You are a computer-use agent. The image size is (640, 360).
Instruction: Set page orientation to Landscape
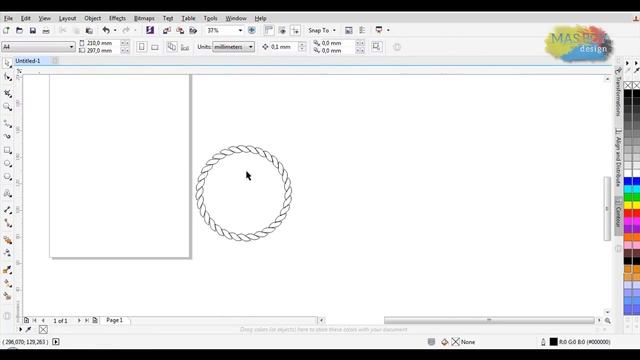click(155, 47)
